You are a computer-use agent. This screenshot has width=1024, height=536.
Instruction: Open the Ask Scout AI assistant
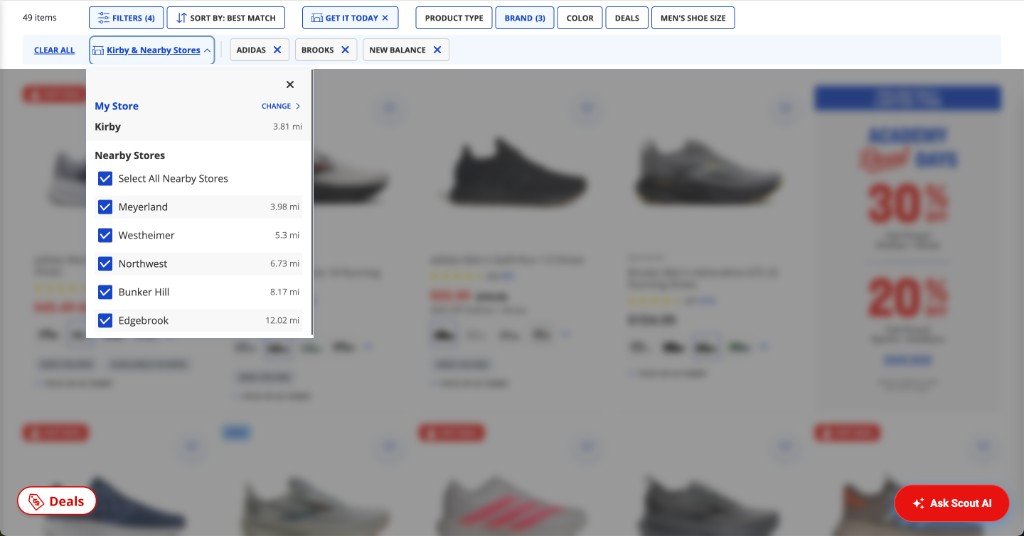[952, 503]
